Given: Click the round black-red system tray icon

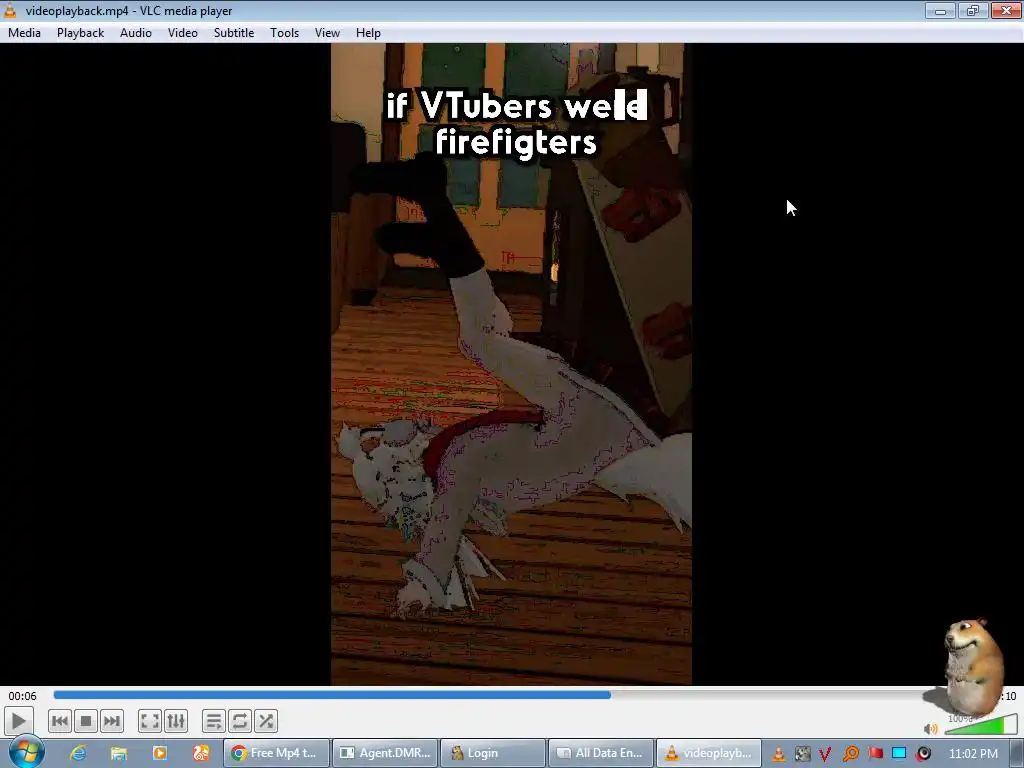Looking at the screenshot, I should [923, 754].
